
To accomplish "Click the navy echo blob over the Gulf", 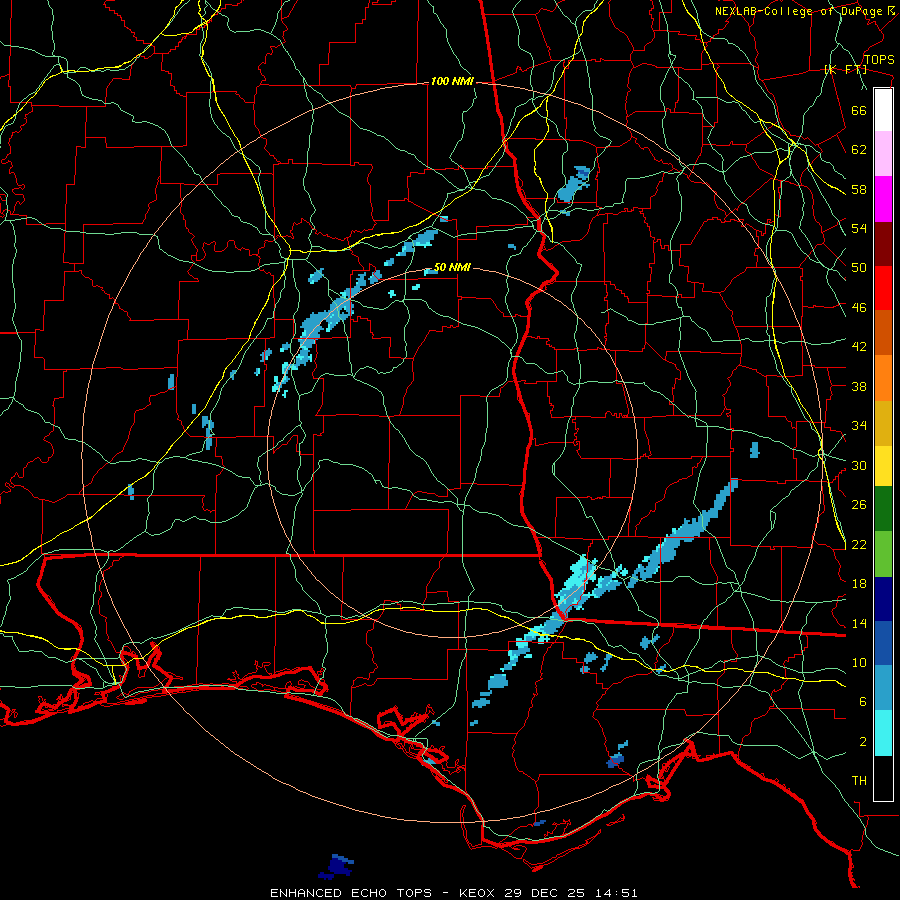I will click(337, 867).
